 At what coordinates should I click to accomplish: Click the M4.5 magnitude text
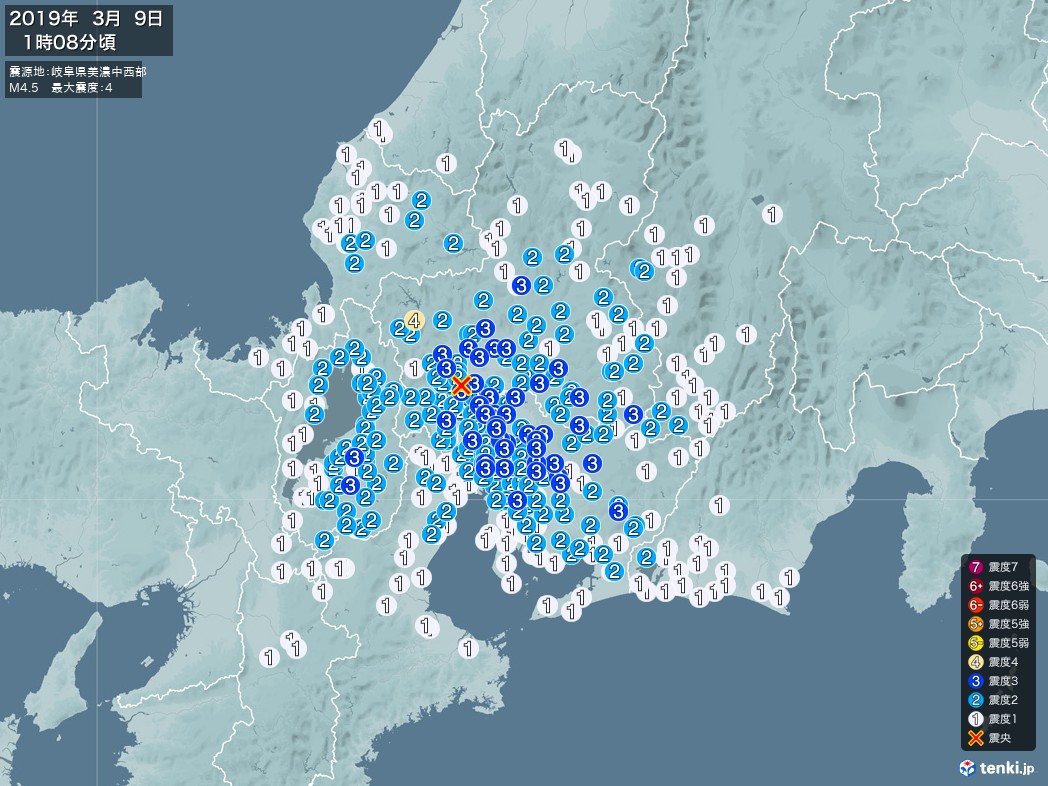(24, 88)
